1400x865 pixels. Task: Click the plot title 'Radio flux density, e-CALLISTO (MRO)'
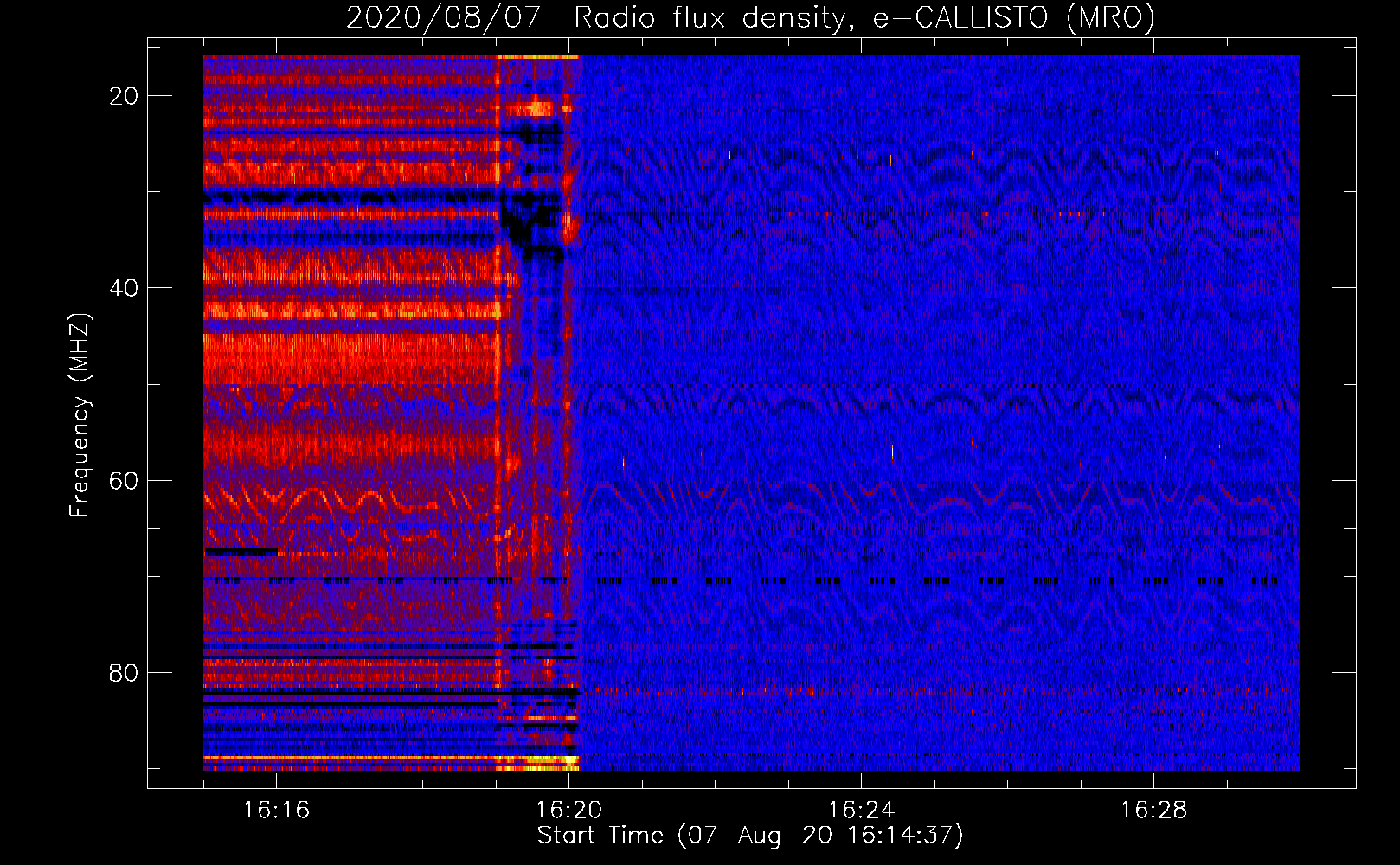(864, 17)
